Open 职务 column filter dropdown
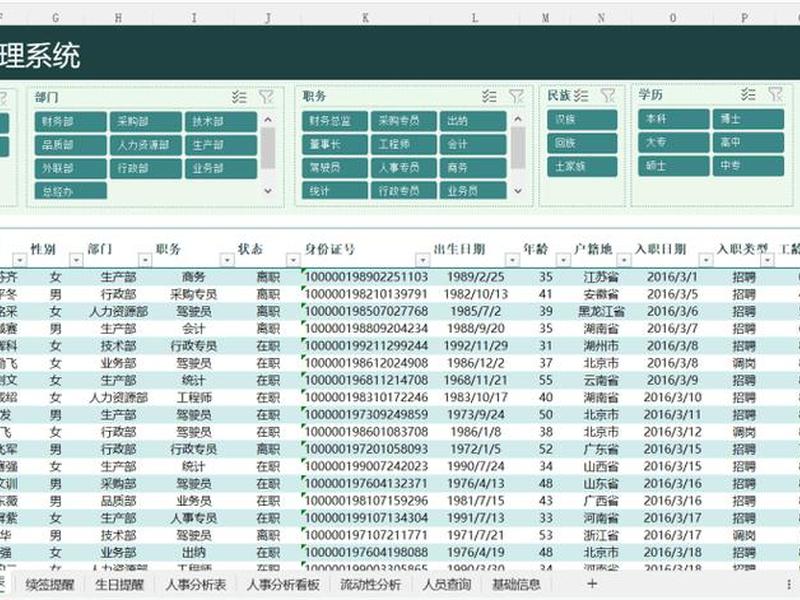 [x=227, y=260]
